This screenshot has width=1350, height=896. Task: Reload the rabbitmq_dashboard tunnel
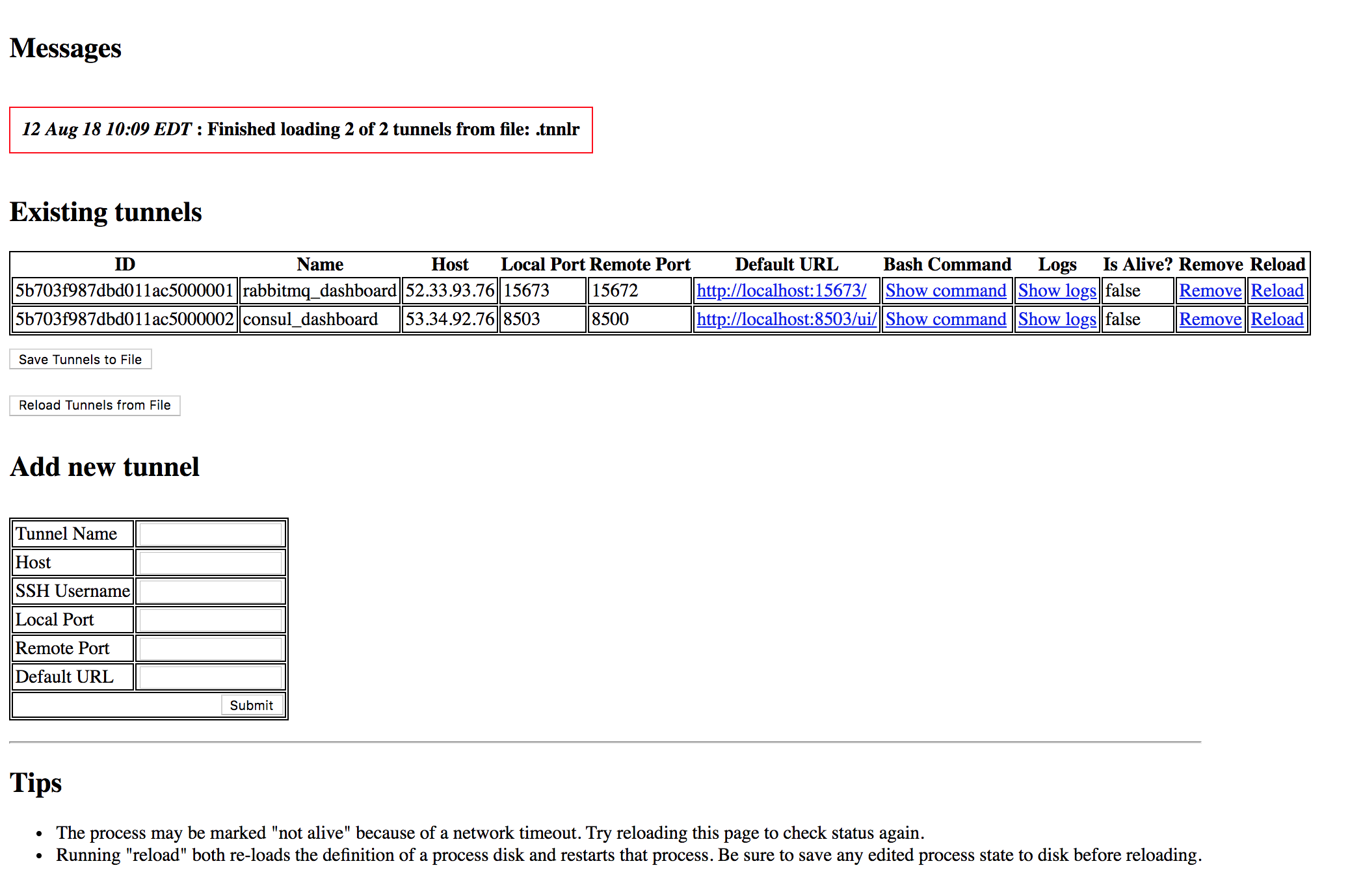pos(1277,291)
